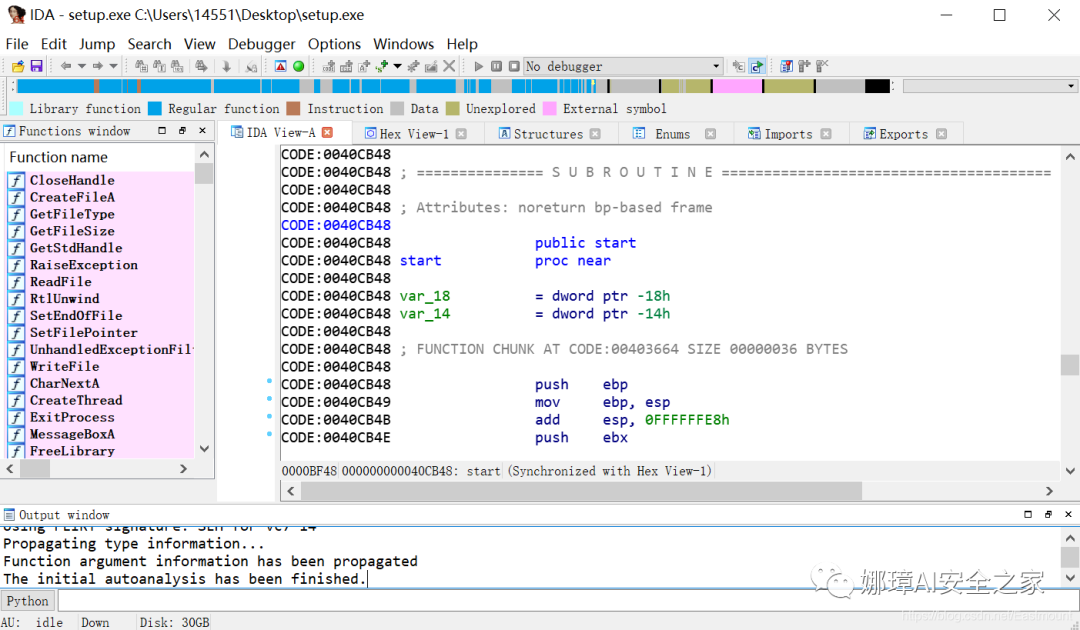Click the 'start' label in proc near line
This screenshot has height=630, width=1080.
coord(420,260)
